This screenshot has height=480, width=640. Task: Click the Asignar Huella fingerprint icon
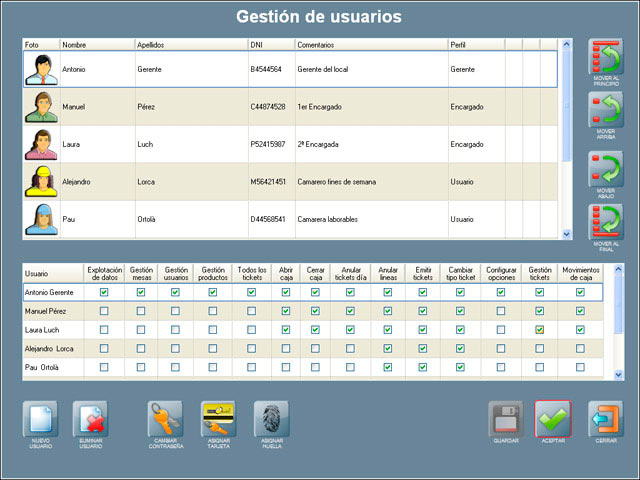tap(271, 418)
